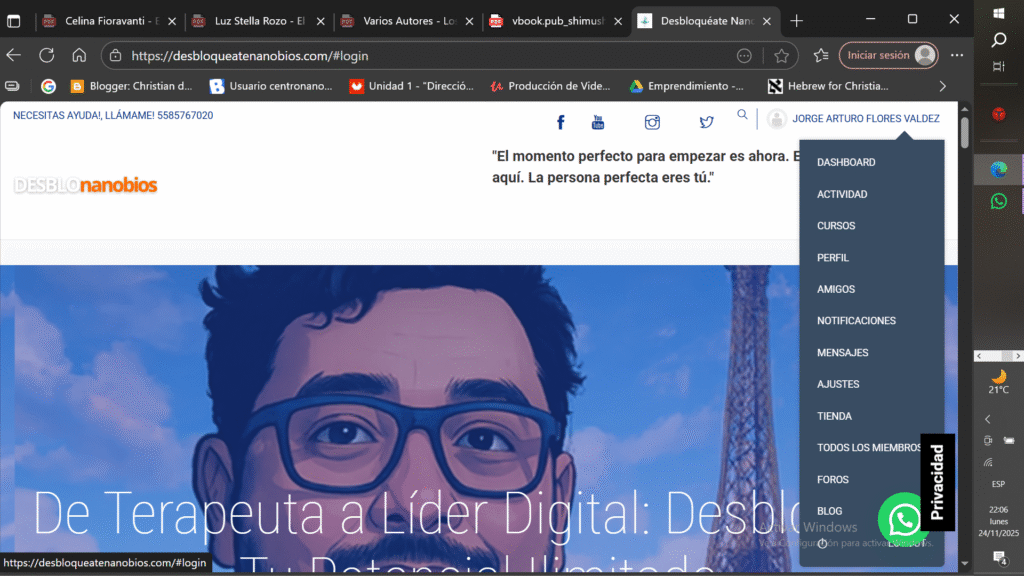Open the YouTube channel icon
The width and height of the screenshot is (1024, 576).
coord(598,122)
